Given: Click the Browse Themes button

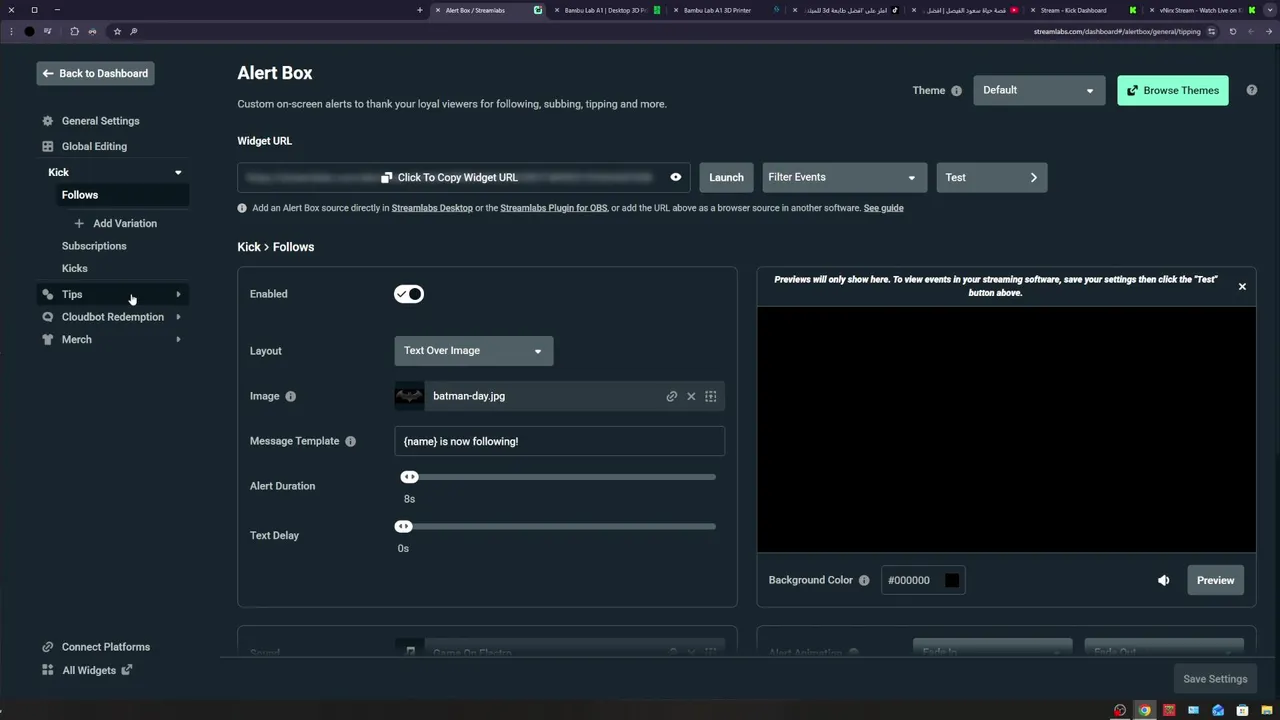Looking at the screenshot, I should (1173, 90).
